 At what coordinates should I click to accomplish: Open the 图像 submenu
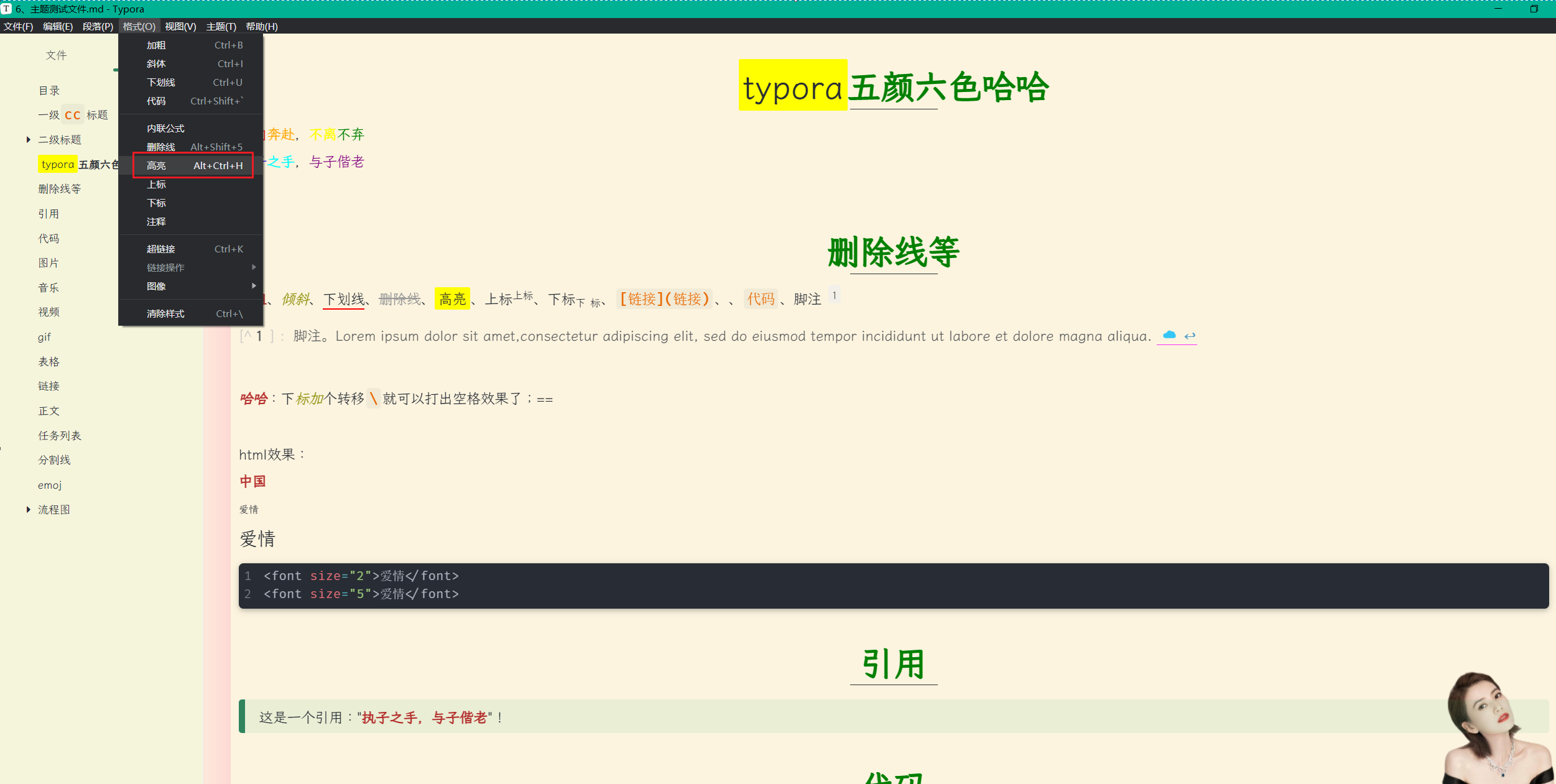point(192,286)
